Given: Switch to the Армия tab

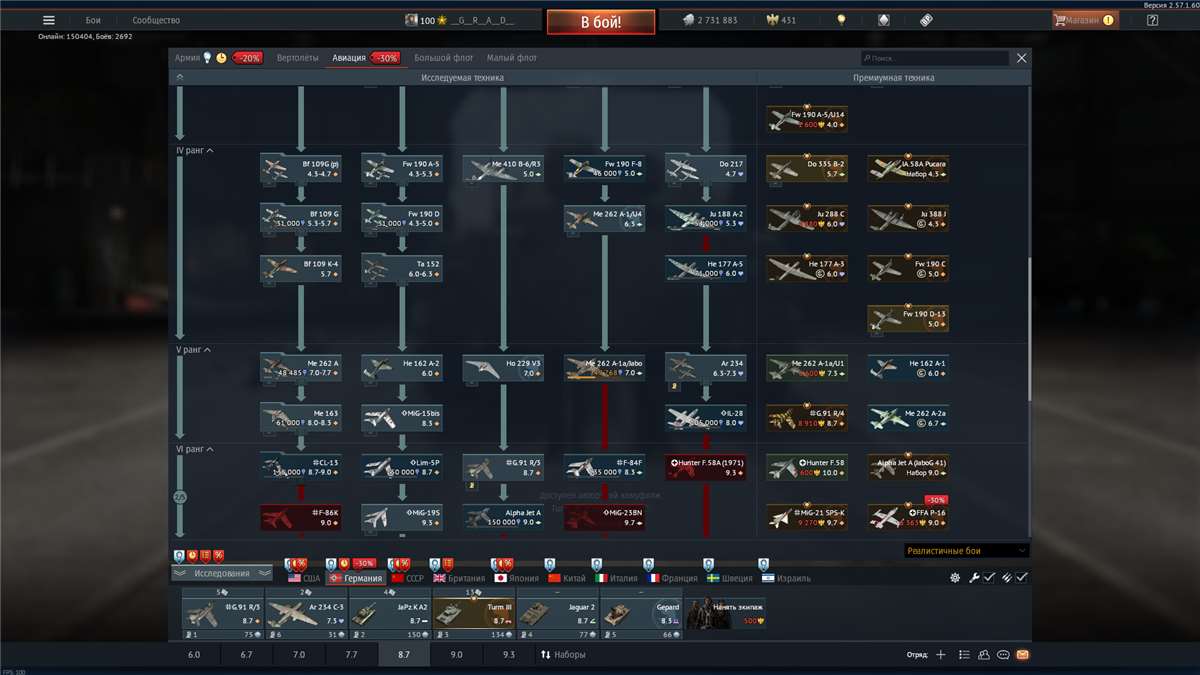Looking at the screenshot, I should [x=187, y=58].
